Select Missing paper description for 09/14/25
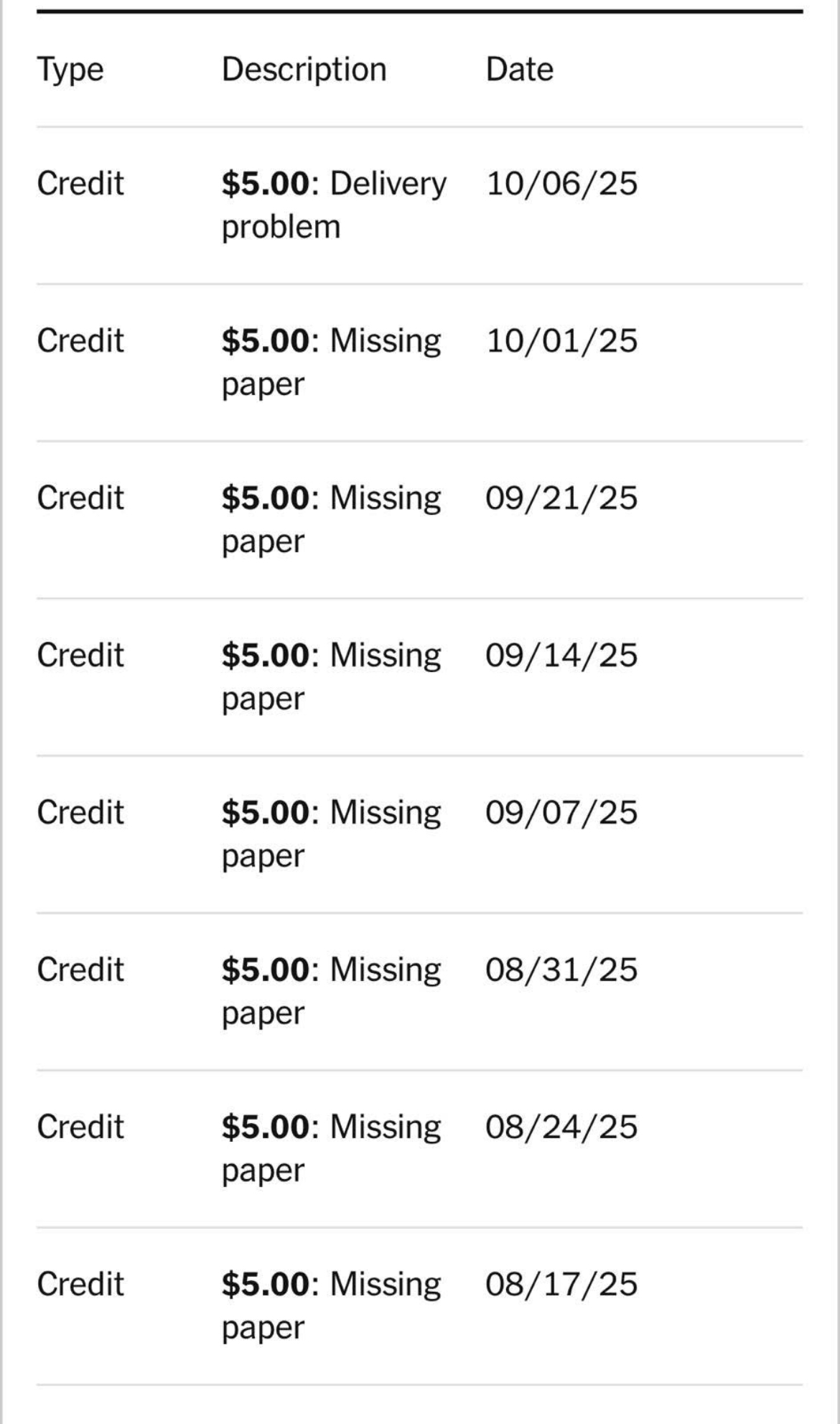The width and height of the screenshot is (840, 1424). coord(331,676)
